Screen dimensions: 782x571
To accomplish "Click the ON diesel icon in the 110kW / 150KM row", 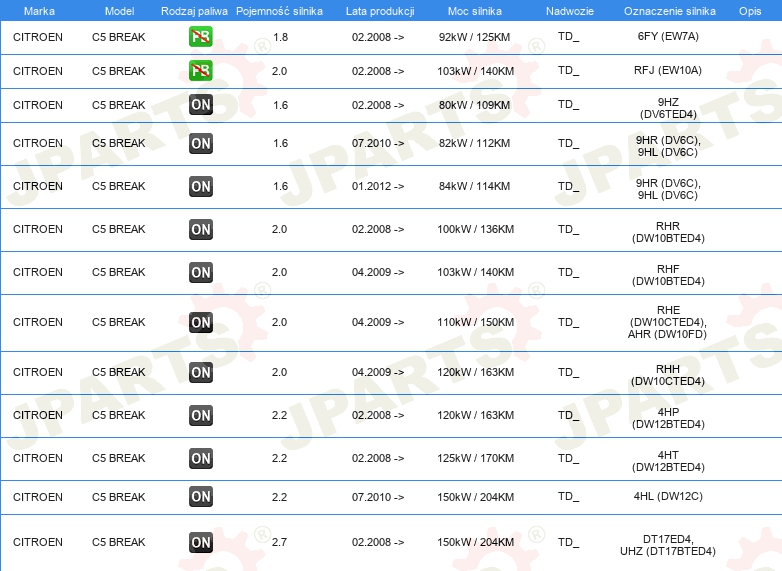I will (200, 322).
